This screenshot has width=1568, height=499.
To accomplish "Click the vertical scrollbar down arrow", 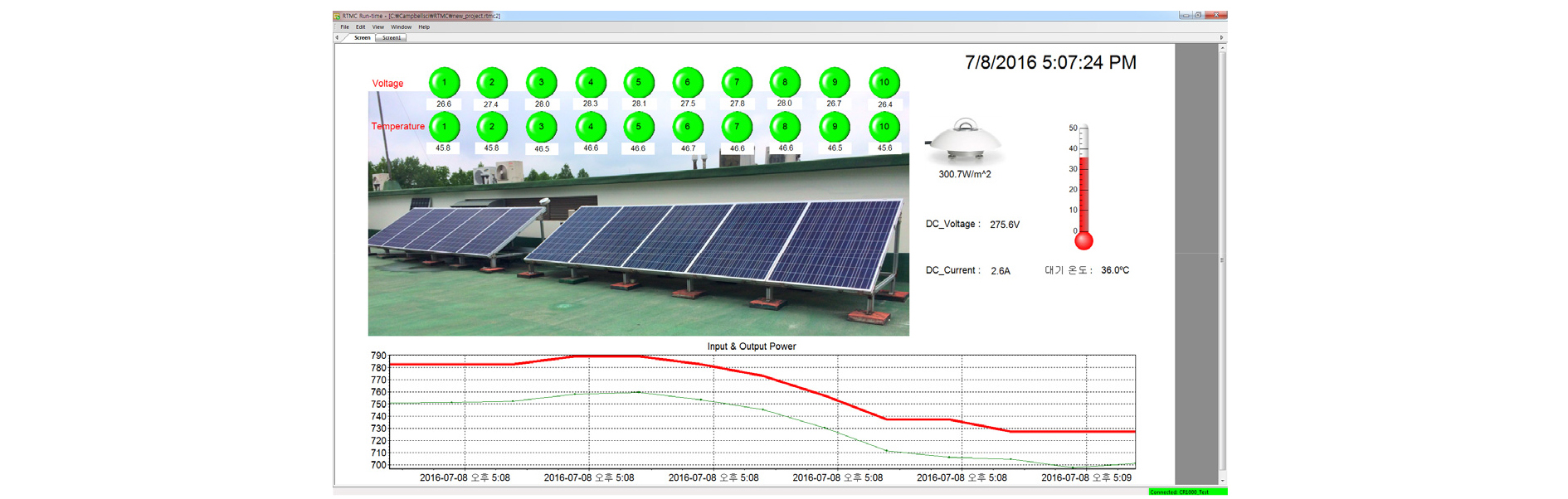I will tap(1222, 480).
